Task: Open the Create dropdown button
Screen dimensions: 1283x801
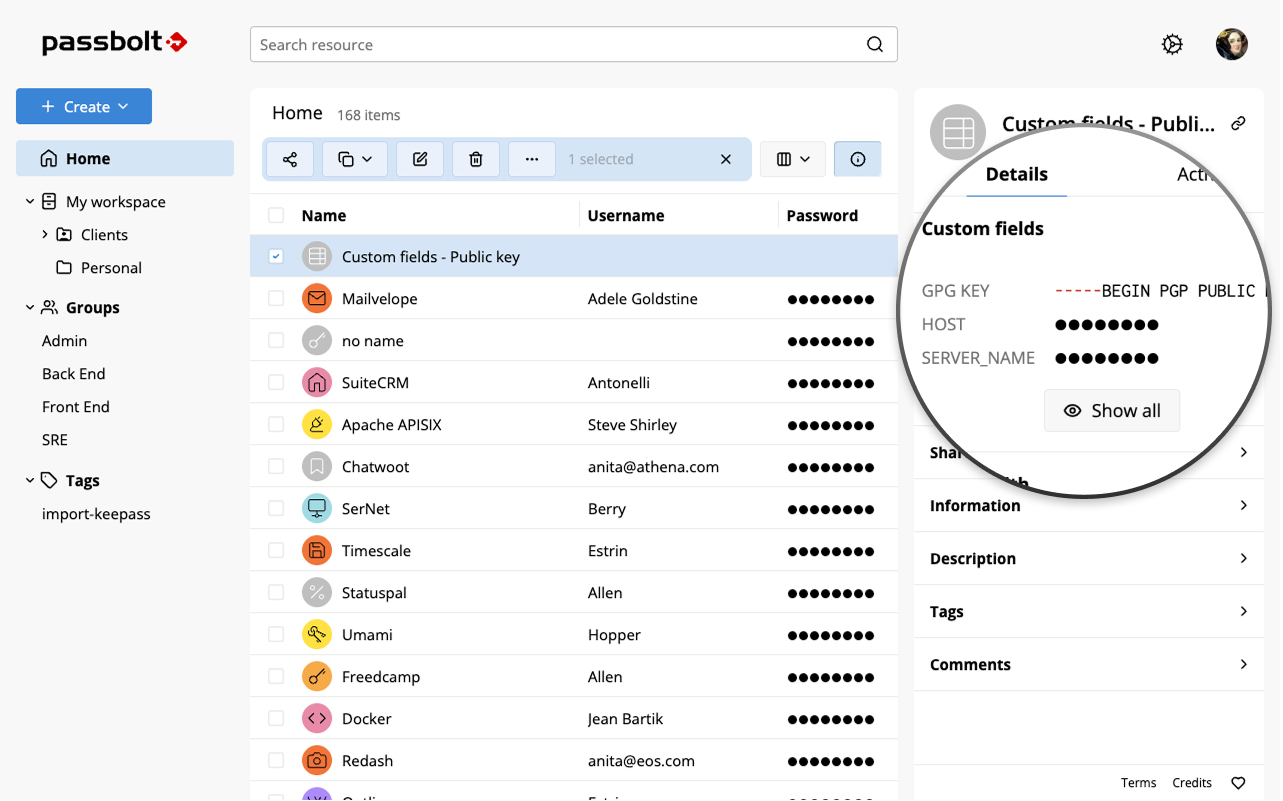Action: point(84,106)
